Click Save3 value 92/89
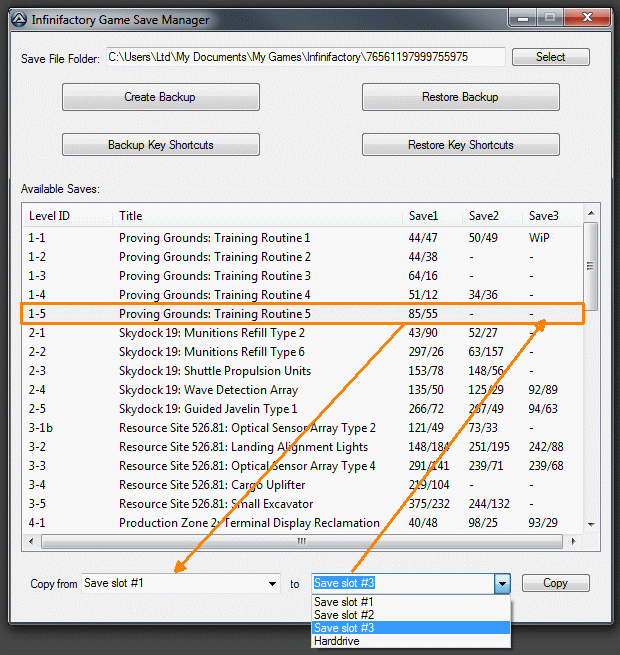Image resolution: width=620 pixels, height=655 pixels. 543,390
